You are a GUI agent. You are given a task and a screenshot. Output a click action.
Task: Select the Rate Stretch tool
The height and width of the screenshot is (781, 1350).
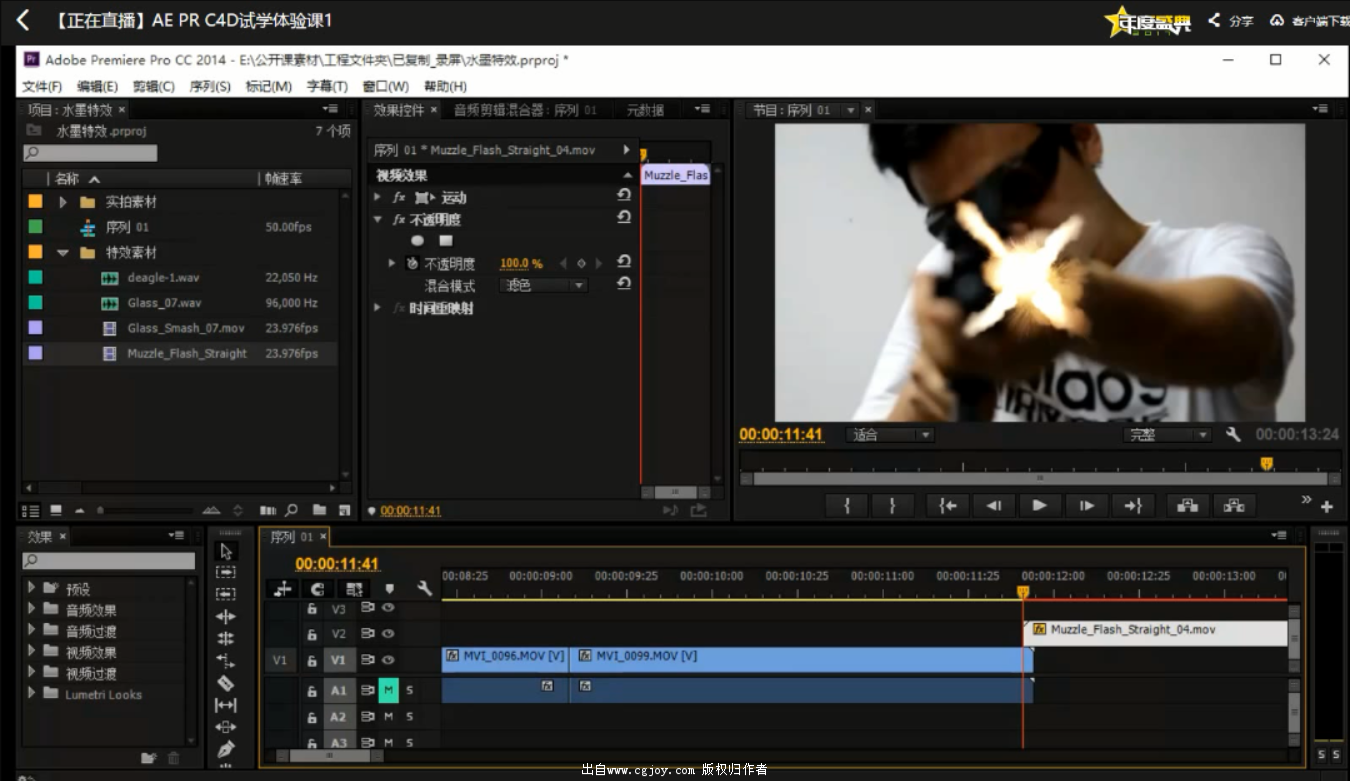(226, 661)
